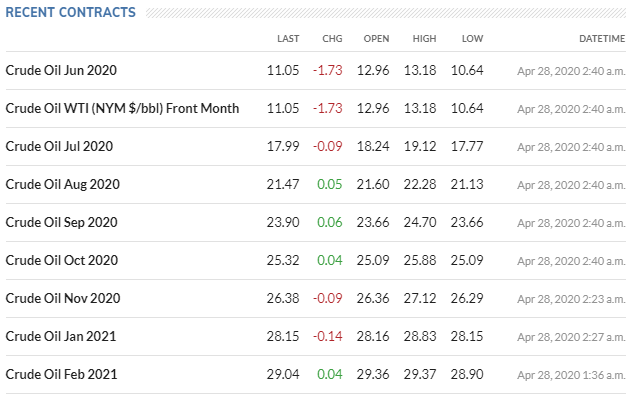Select the Aug 2020 last price 21.47
The image size is (640, 397).
pos(283,184)
